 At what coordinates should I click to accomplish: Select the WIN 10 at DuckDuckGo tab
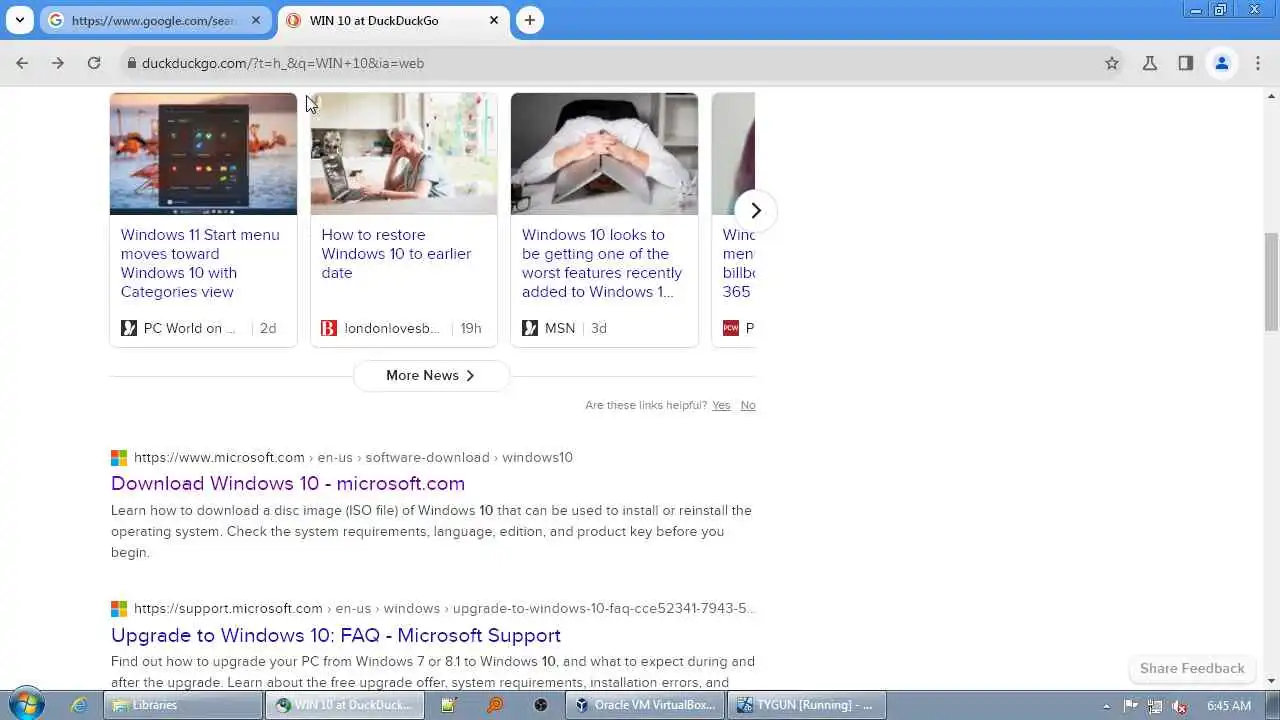pyautogui.click(x=393, y=20)
